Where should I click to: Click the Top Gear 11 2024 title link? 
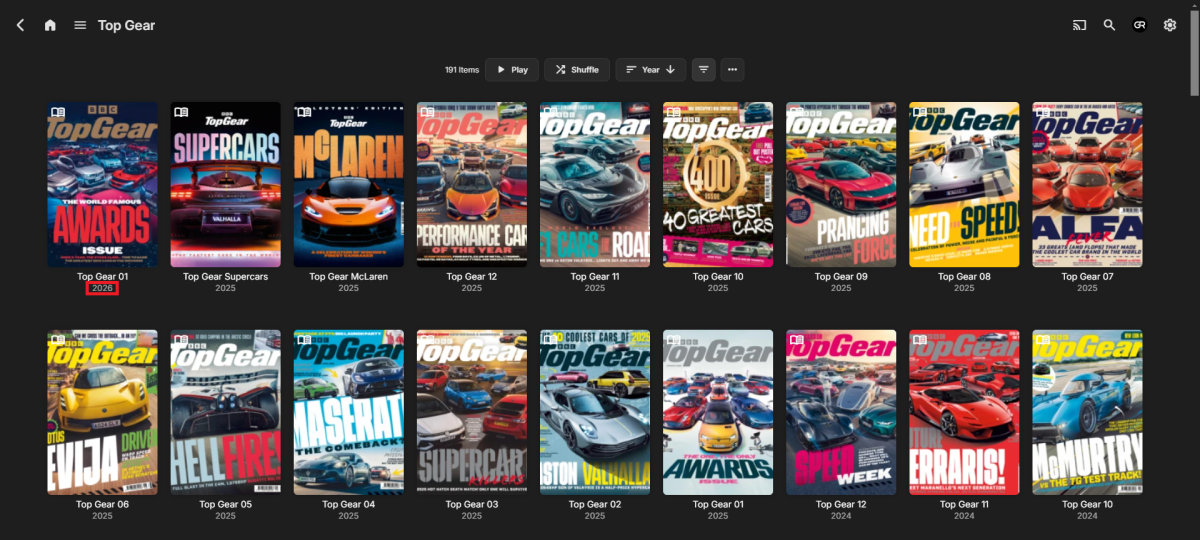tap(964, 505)
